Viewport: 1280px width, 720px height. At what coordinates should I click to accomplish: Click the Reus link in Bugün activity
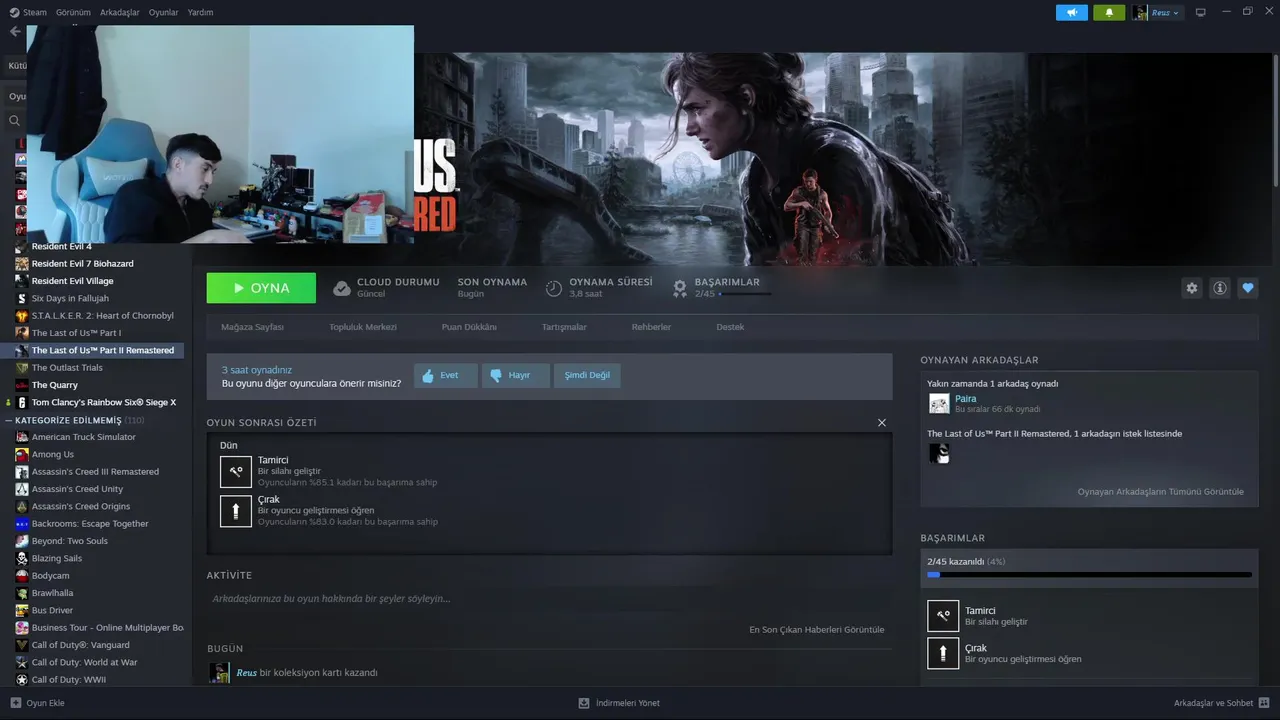[x=246, y=673]
